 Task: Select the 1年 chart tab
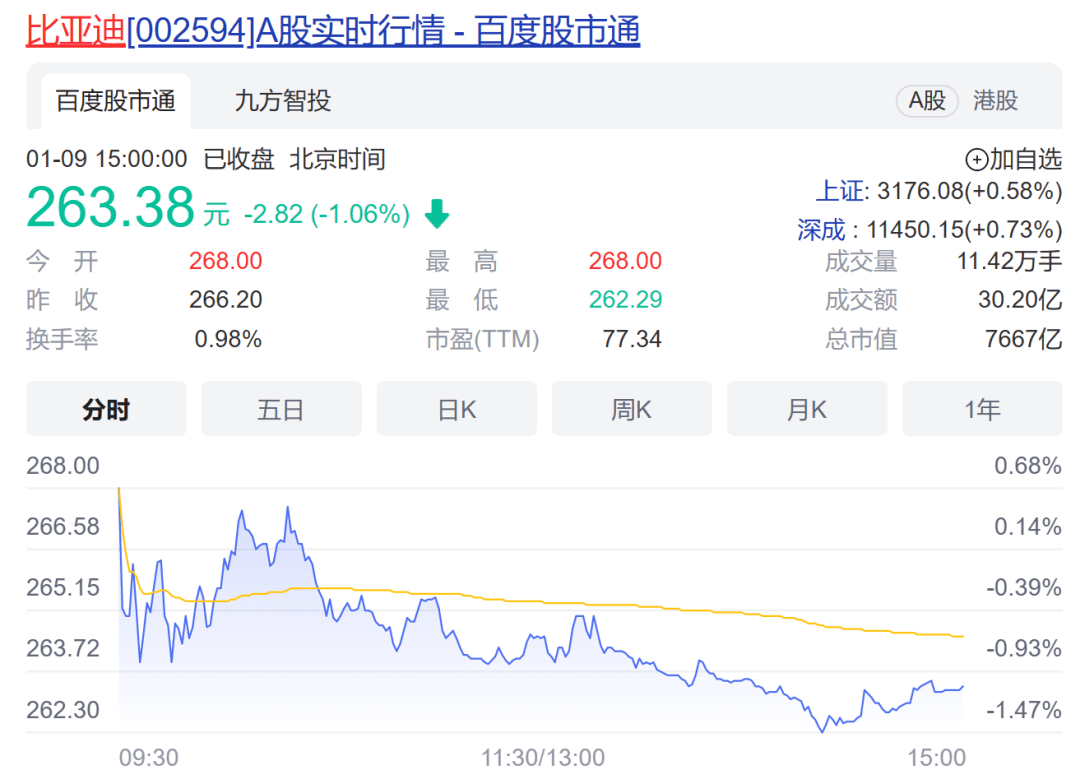point(982,409)
